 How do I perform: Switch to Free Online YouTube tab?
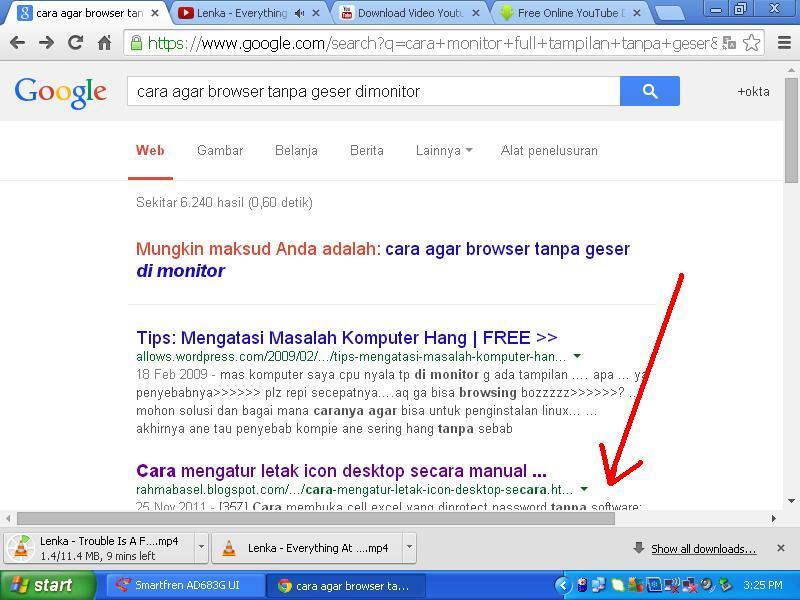pos(570,13)
